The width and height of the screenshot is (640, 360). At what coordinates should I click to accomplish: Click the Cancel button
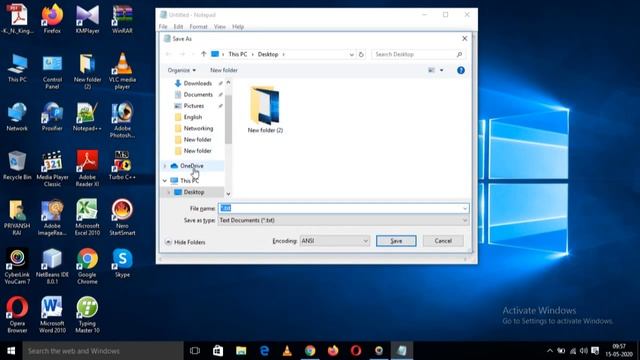click(x=443, y=241)
